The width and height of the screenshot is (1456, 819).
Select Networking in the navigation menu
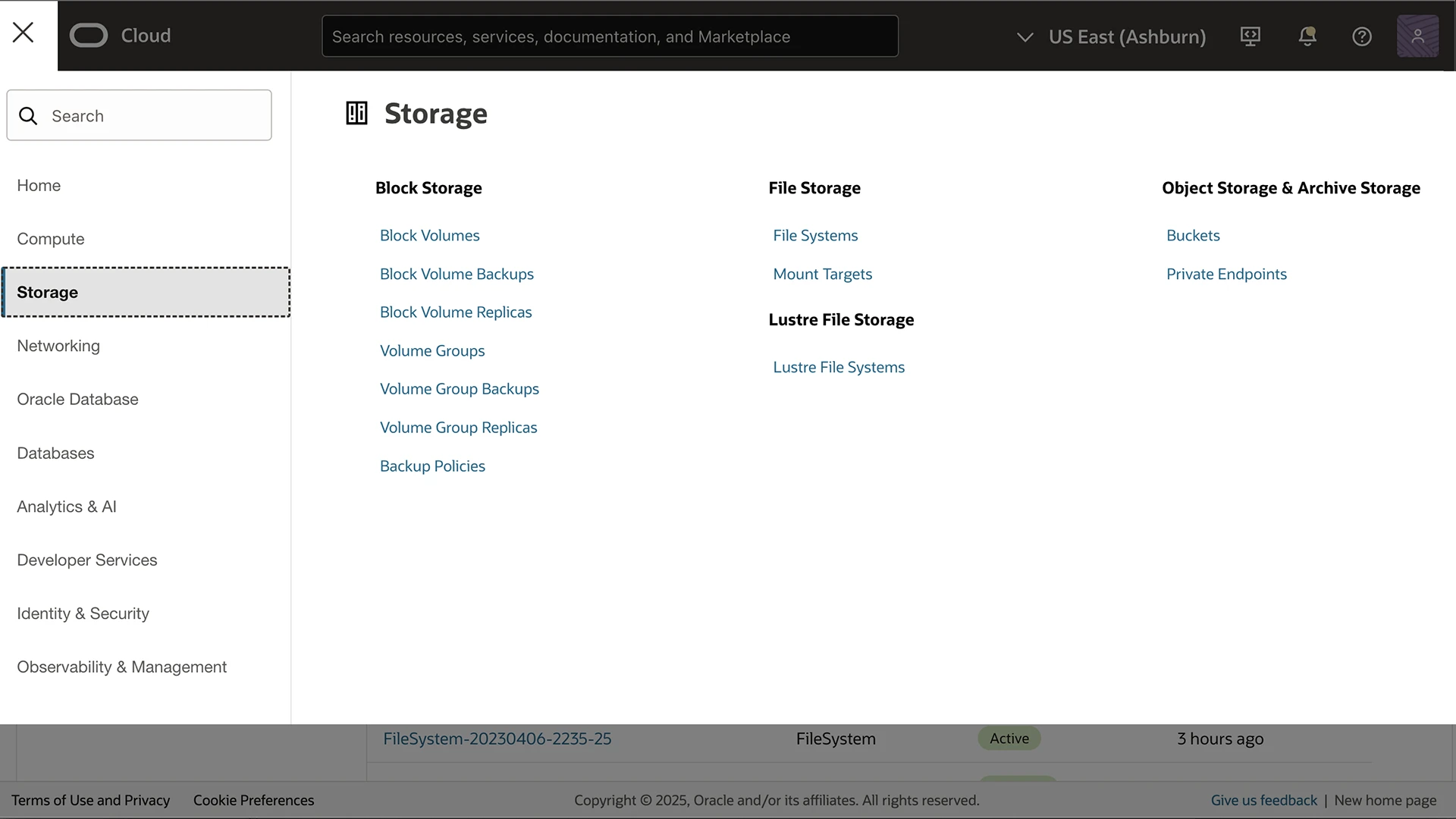[58, 346]
